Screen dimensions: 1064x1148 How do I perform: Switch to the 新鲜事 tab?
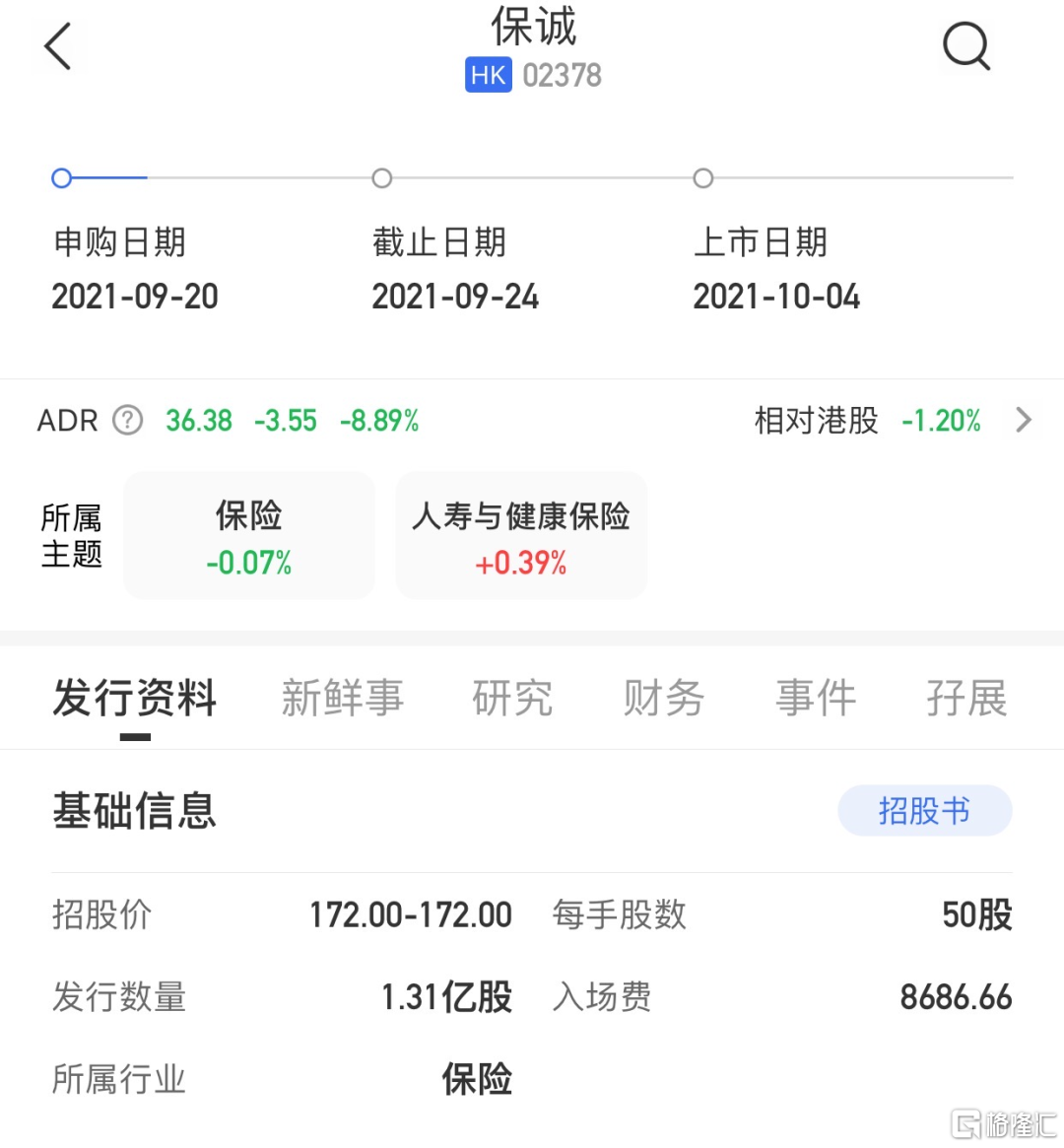(342, 699)
